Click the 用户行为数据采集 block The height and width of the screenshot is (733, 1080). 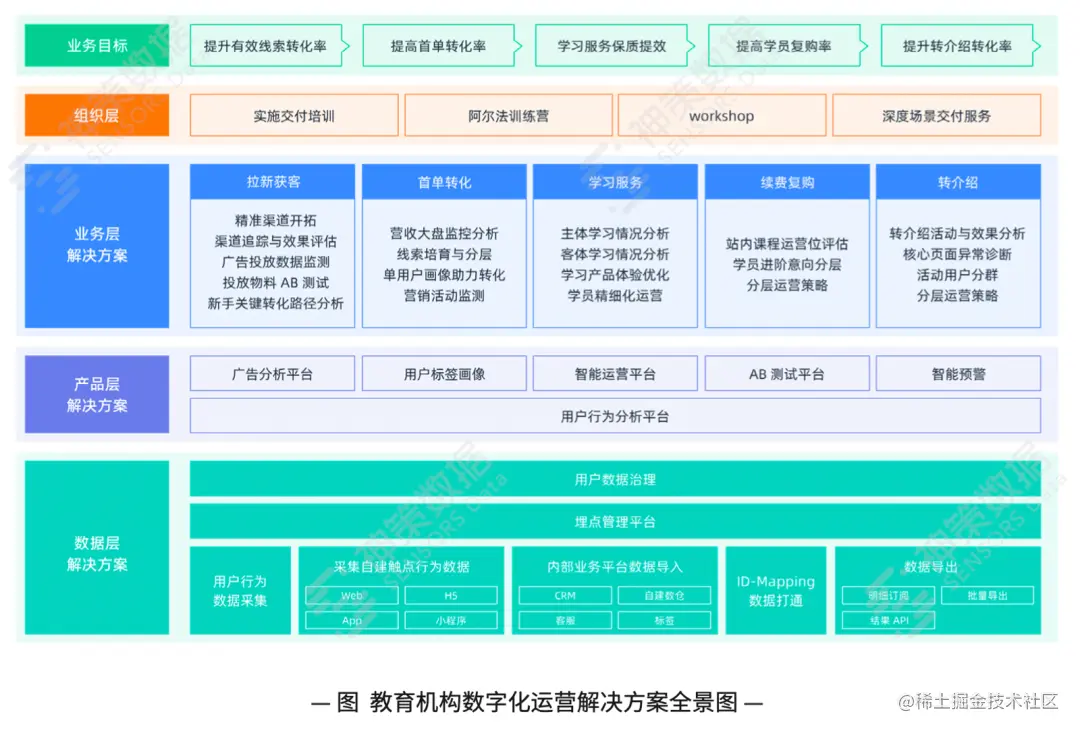pos(240,590)
